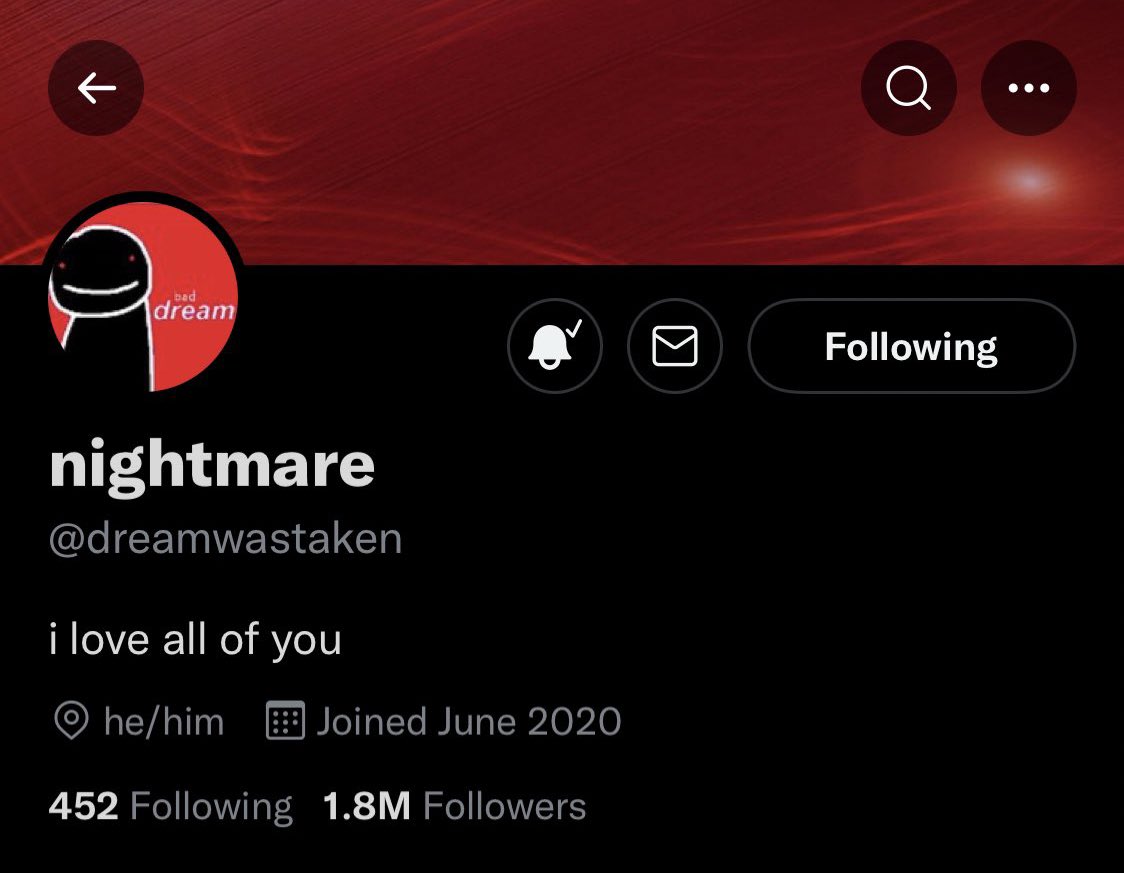Viewport: 1124px width, 873px height.
Task: Click the location pin icon
Action: [x=71, y=720]
